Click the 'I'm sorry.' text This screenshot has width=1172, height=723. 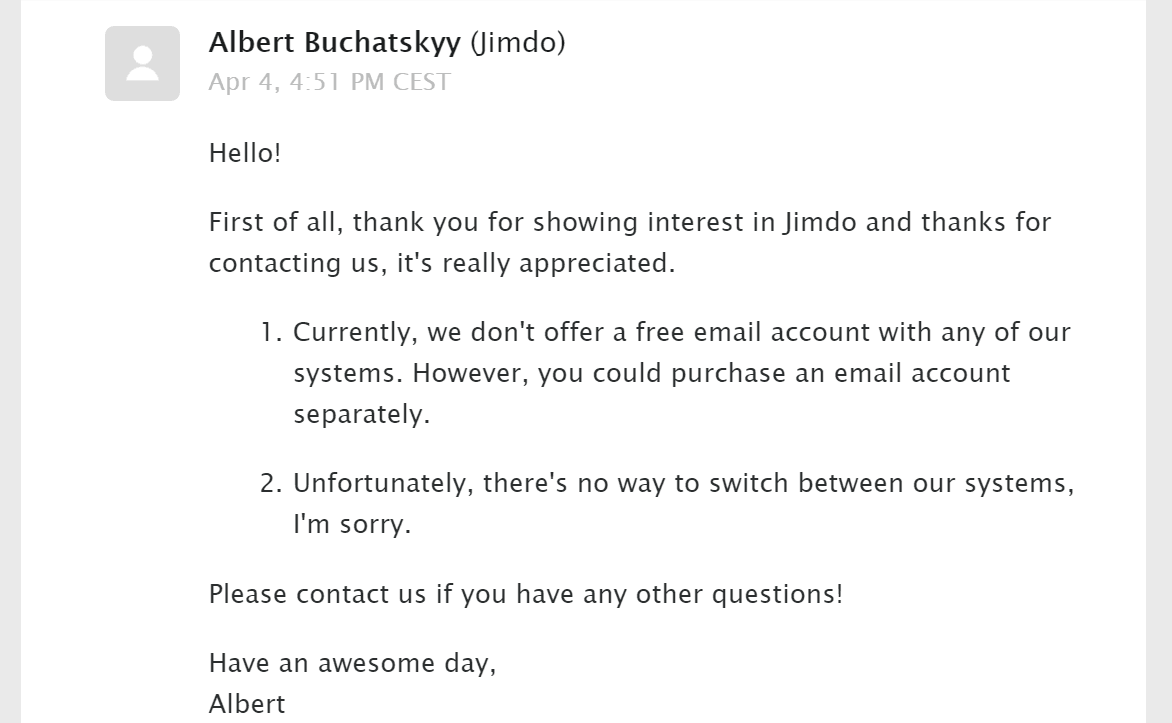click(x=352, y=524)
